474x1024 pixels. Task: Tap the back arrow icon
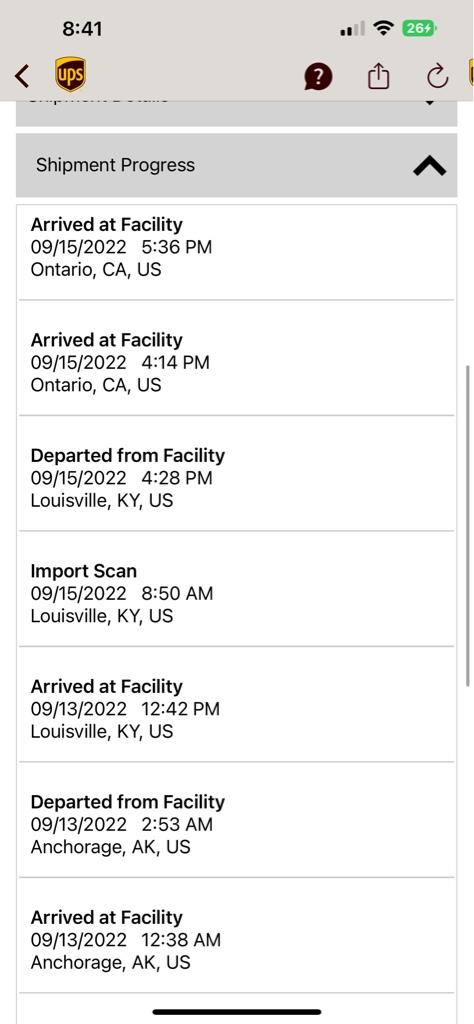(22, 76)
